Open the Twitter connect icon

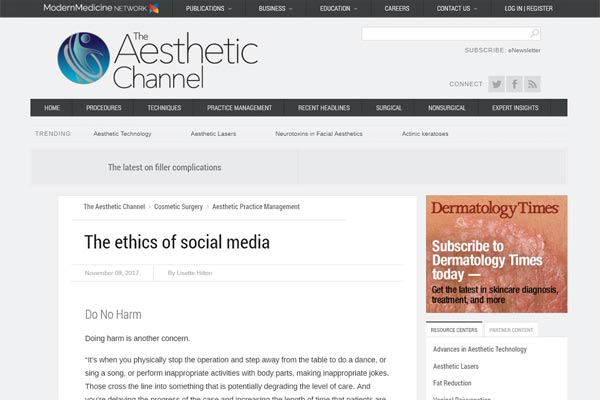[x=496, y=84]
